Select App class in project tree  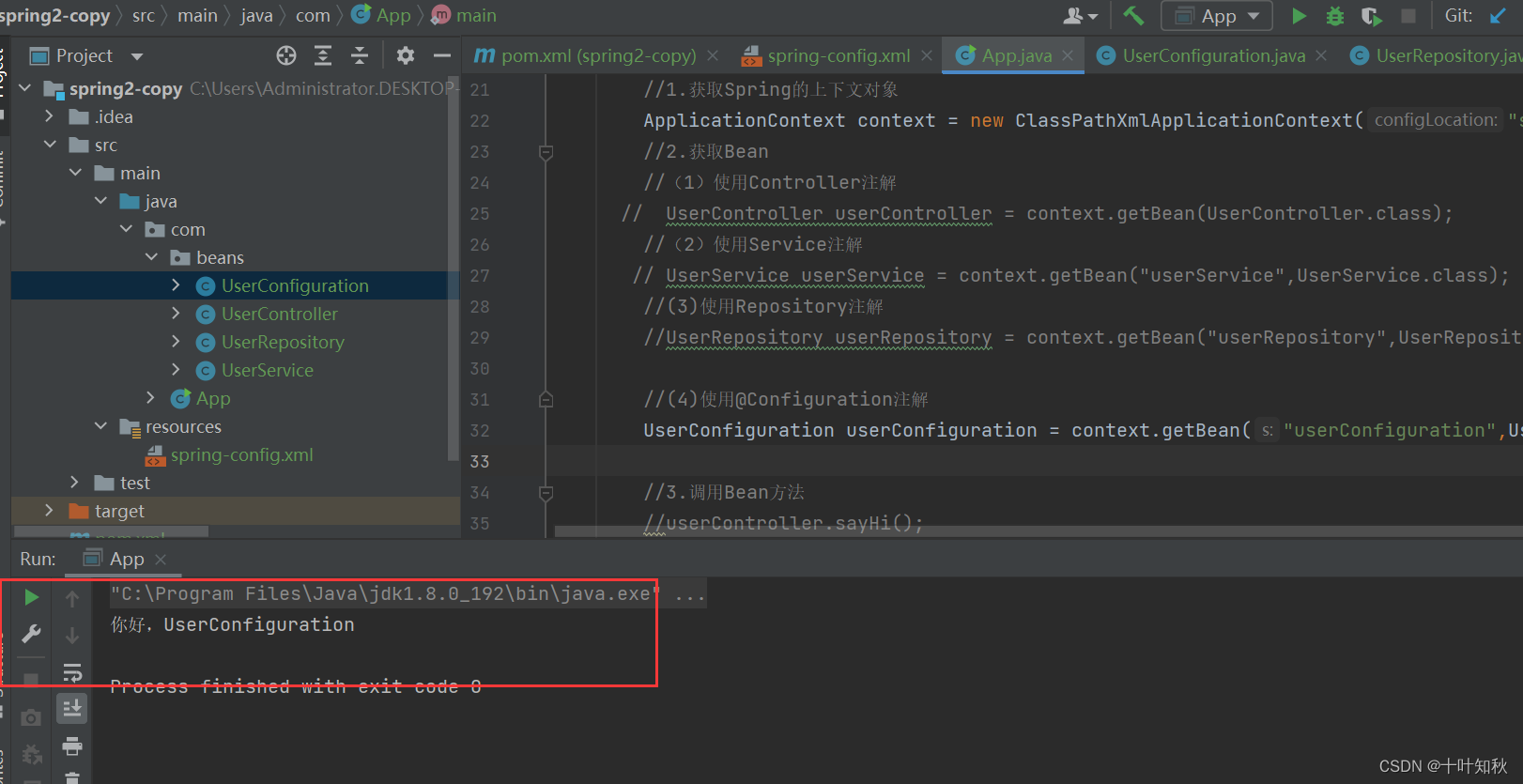coord(212,398)
